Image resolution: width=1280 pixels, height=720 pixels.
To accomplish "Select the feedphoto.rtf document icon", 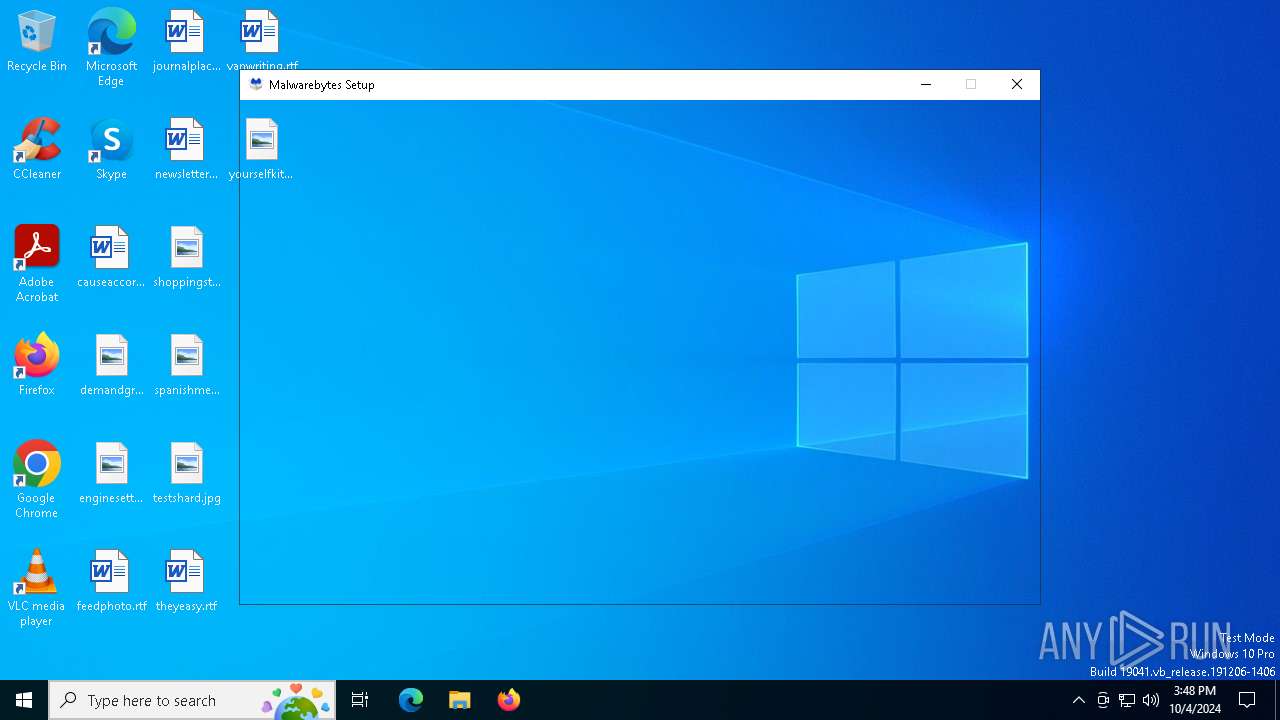I will 111,581.
